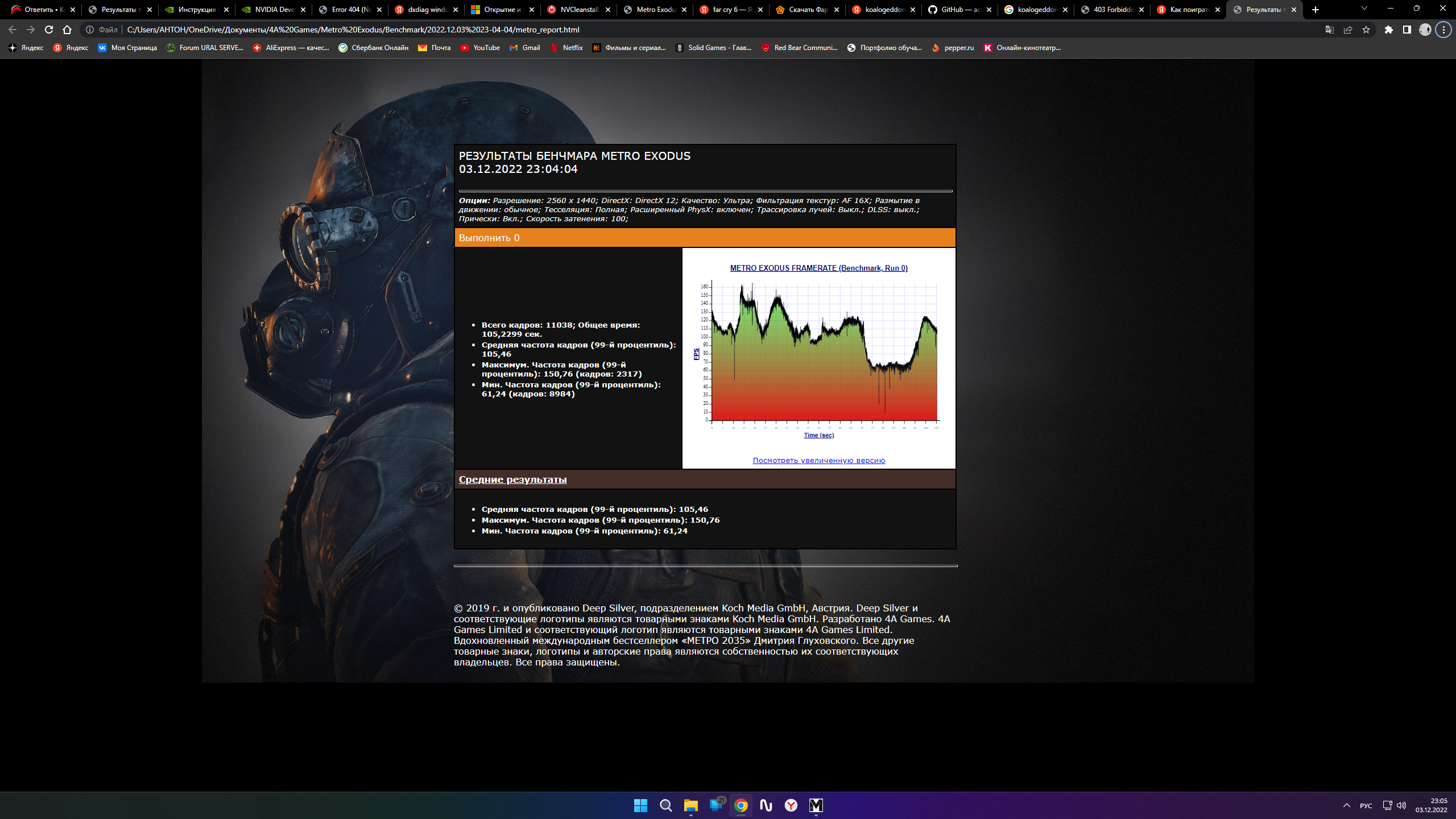Viewport: 1456px width, 819px height.
Task: Click the home page icon
Action: click(x=67, y=30)
